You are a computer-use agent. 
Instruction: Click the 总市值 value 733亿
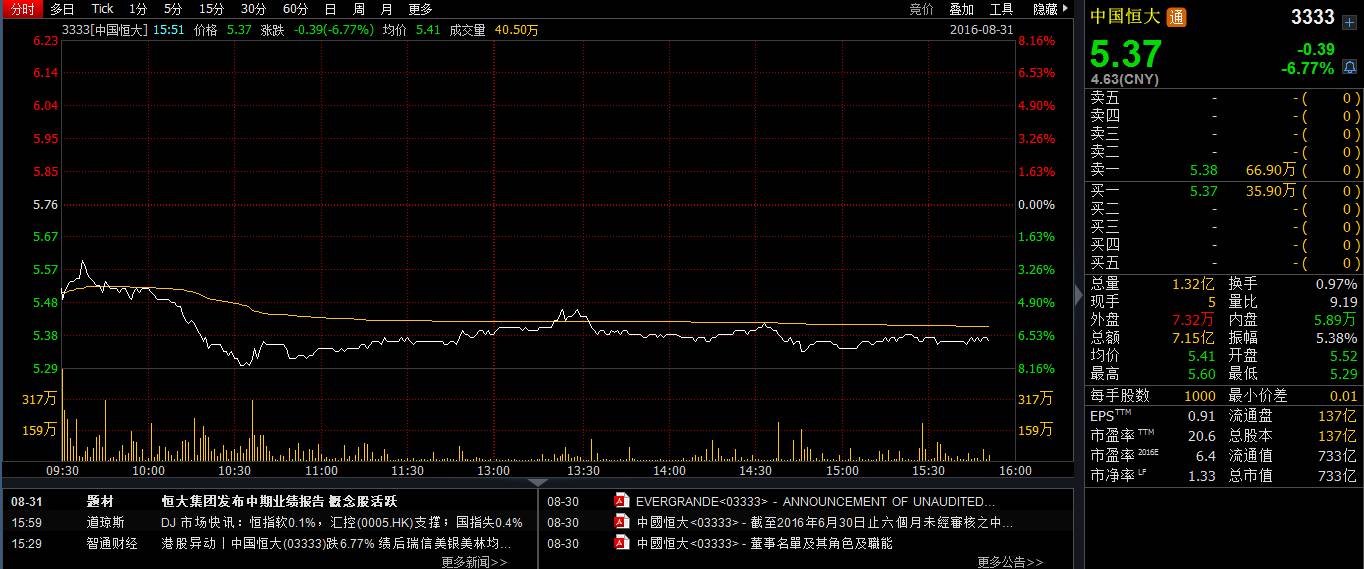1337,475
